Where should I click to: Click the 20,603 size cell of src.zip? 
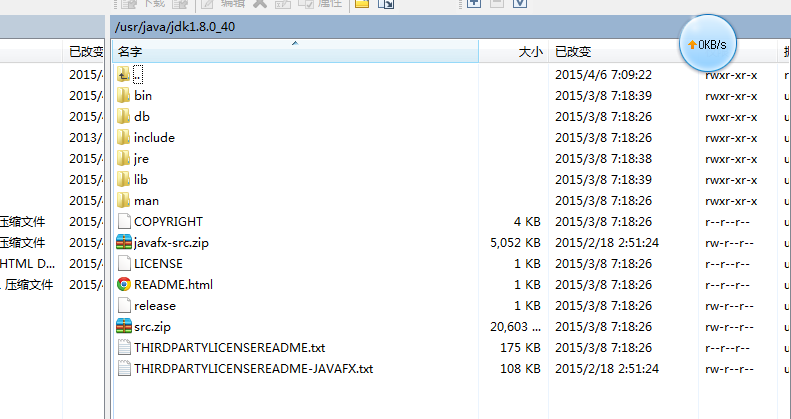pos(516,327)
